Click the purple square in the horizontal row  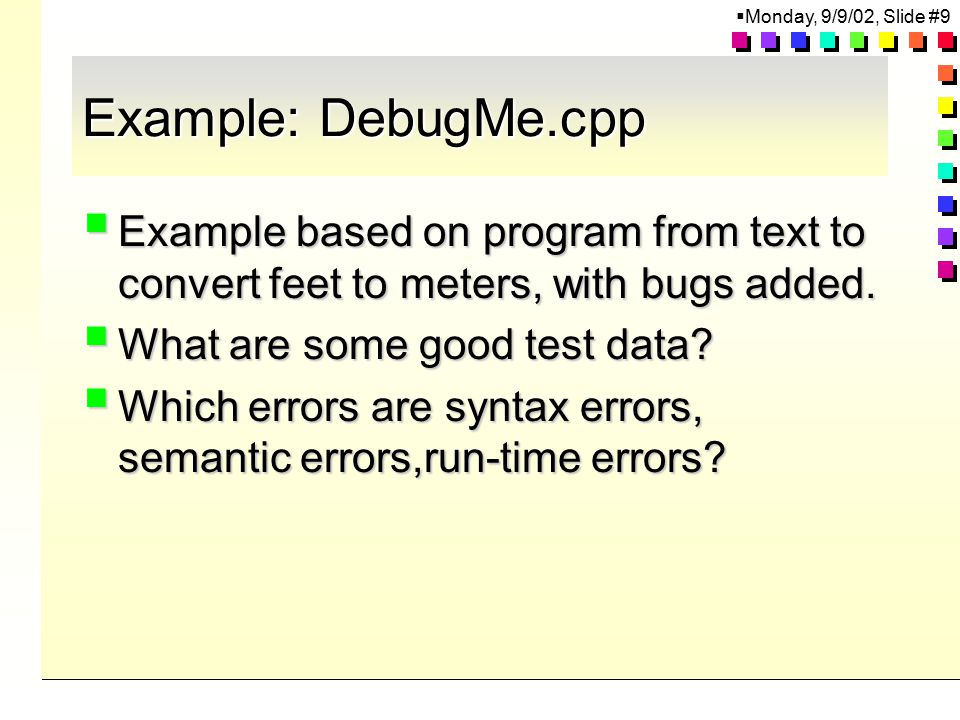click(x=770, y=42)
